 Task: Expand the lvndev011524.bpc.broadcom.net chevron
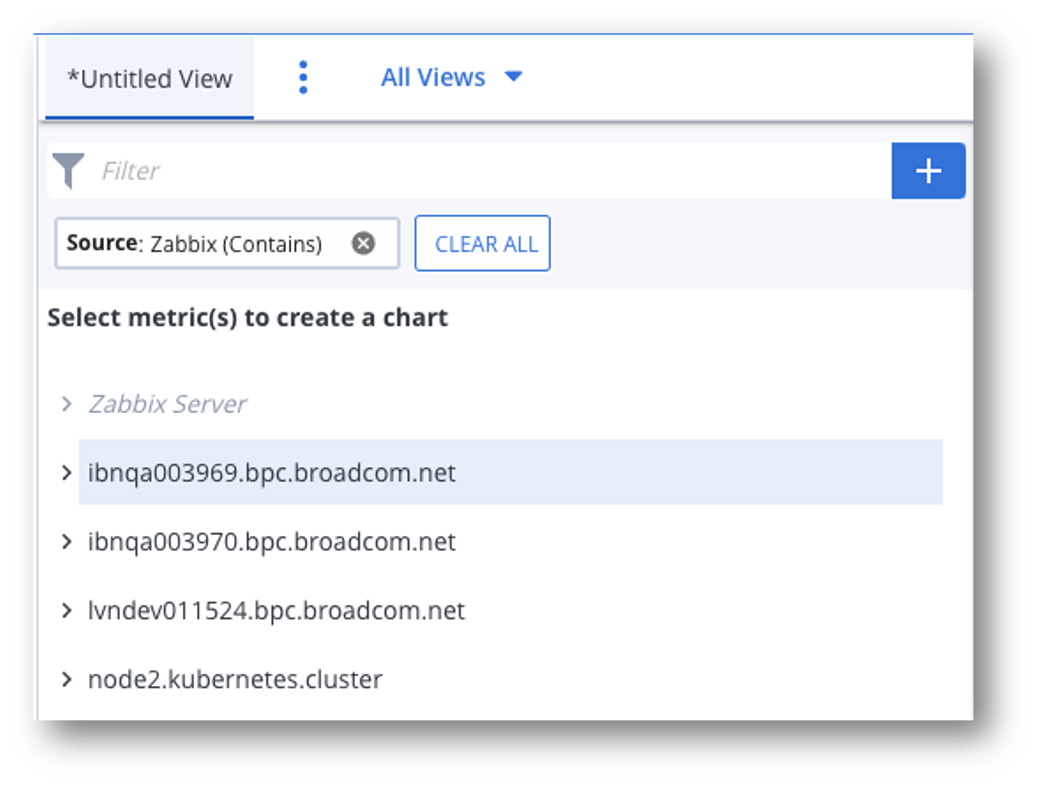[x=67, y=611]
